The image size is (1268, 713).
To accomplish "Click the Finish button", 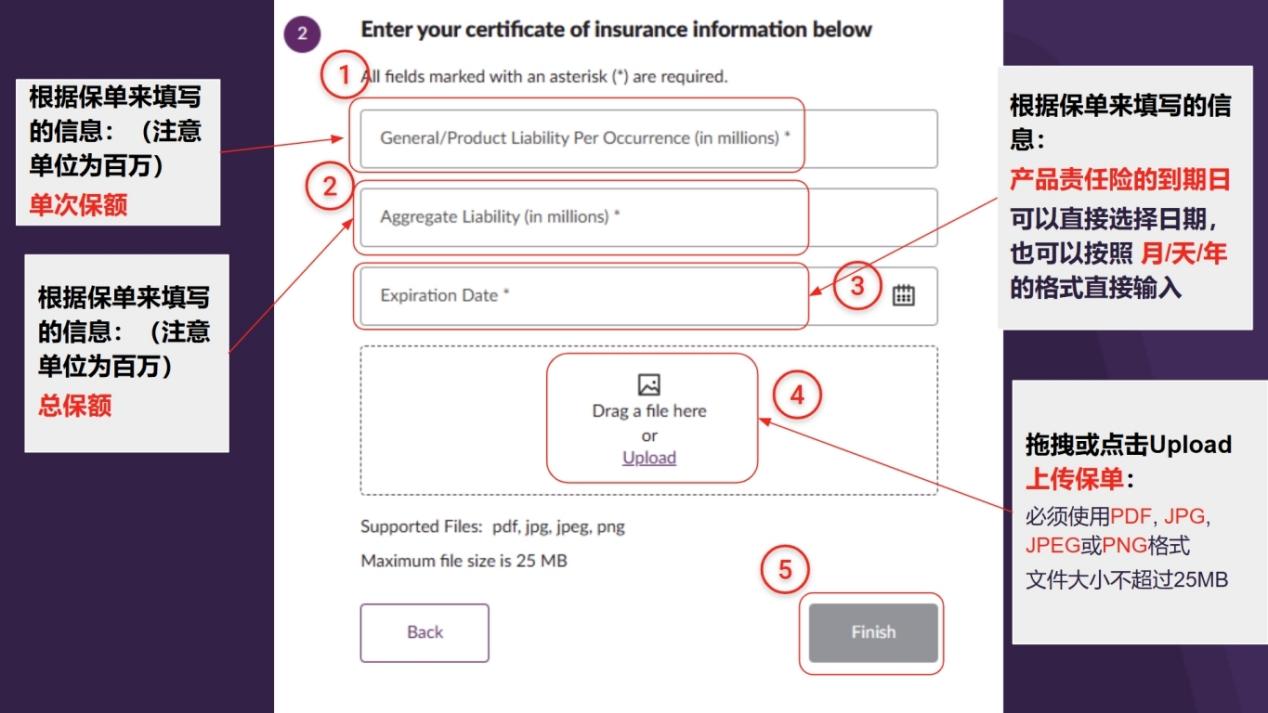I will pos(873,632).
